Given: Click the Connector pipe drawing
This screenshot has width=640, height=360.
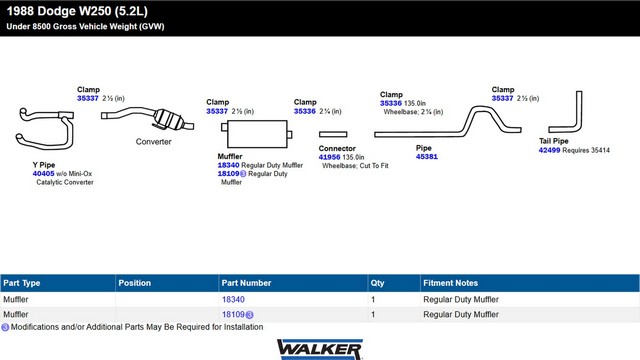Looking at the screenshot, I should point(333,134).
